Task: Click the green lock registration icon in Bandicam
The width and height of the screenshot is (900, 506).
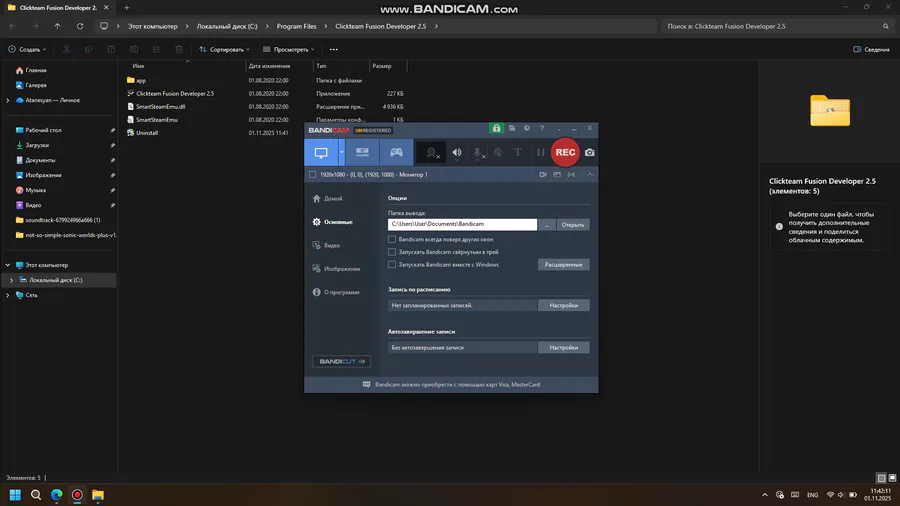Action: click(496, 129)
